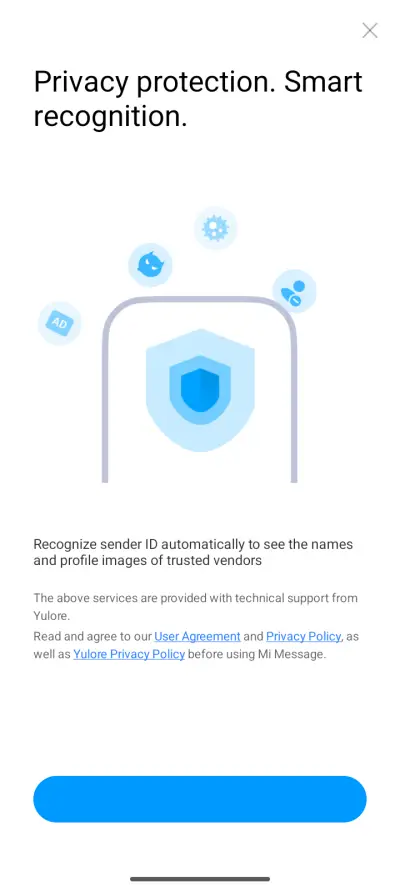Tap the "technical support from Yulore" note
Viewport: 400px width, 888px height.
[x=195, y=607]
